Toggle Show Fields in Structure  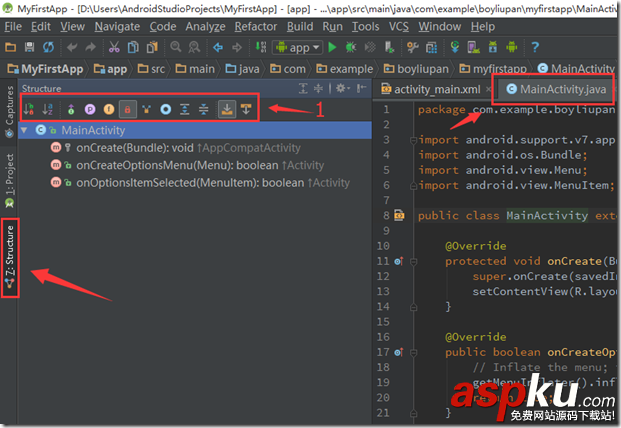[x=109, y=109]
